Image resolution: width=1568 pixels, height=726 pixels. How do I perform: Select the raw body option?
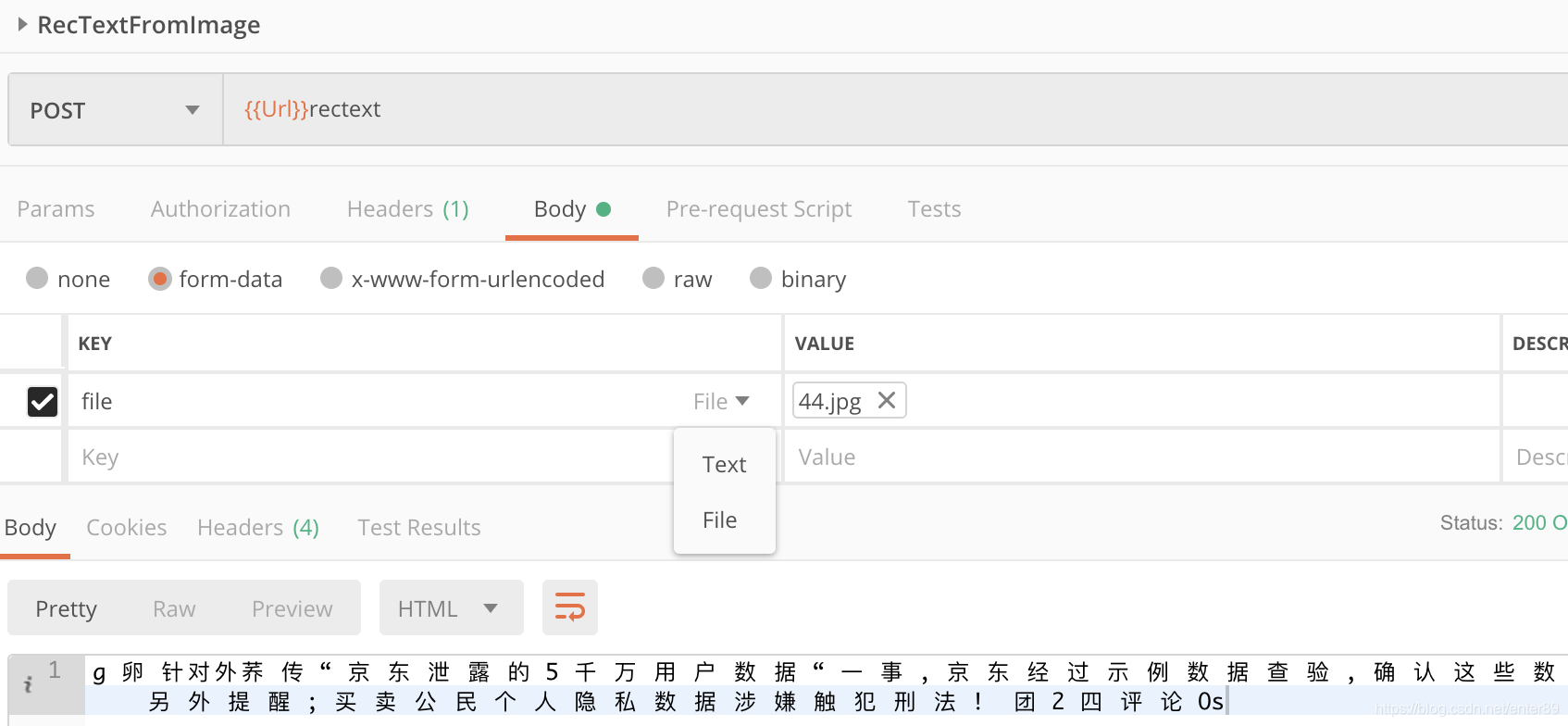653,278
